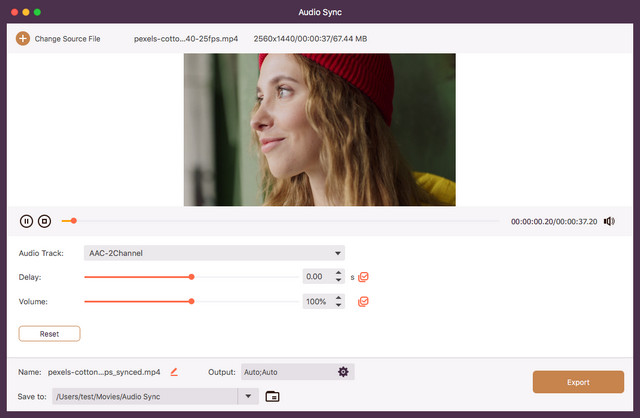The image size is (640, 418).
Task: Toggle the checkbox icon next to Volume
Action: (364, 301)
